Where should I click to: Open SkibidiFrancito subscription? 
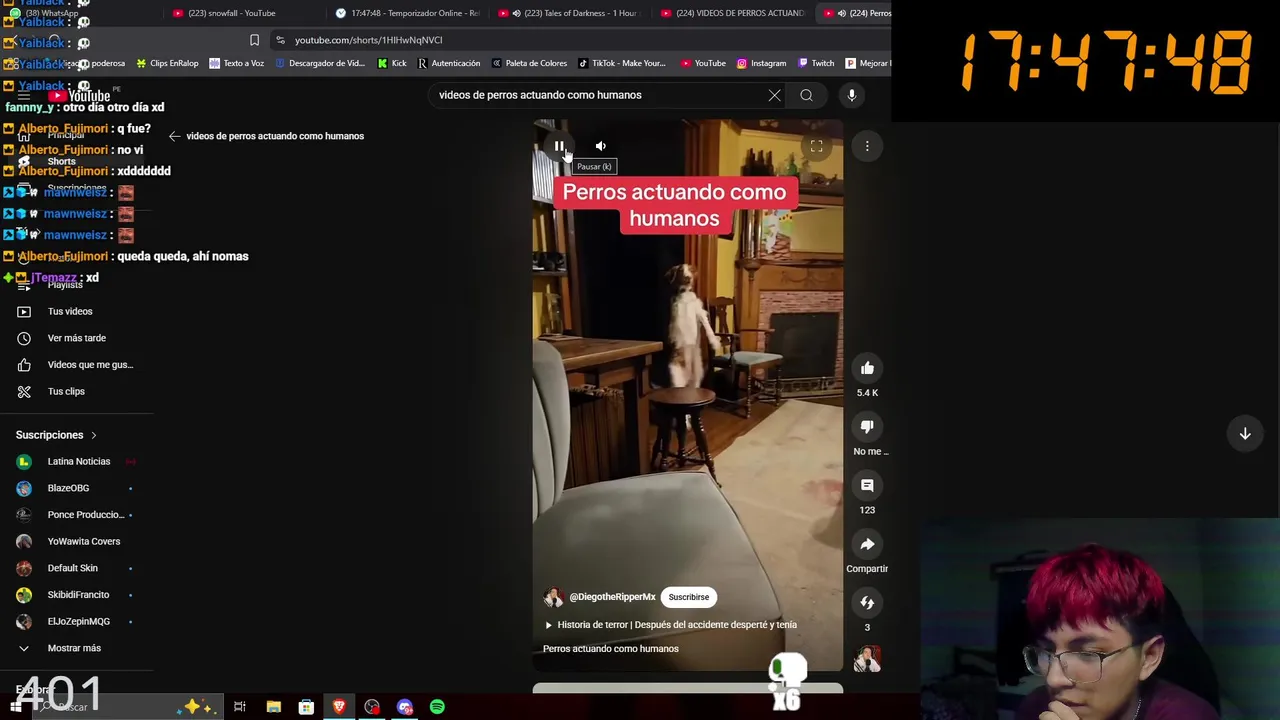click(x=76, y=595)
